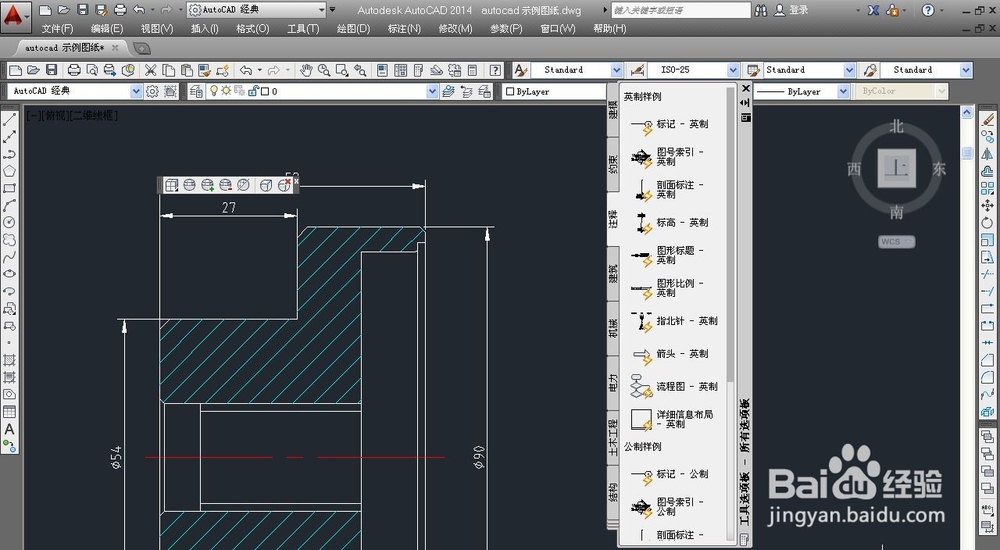
Task: Open the 绘图(D) menu
Action: pos(353,29)
